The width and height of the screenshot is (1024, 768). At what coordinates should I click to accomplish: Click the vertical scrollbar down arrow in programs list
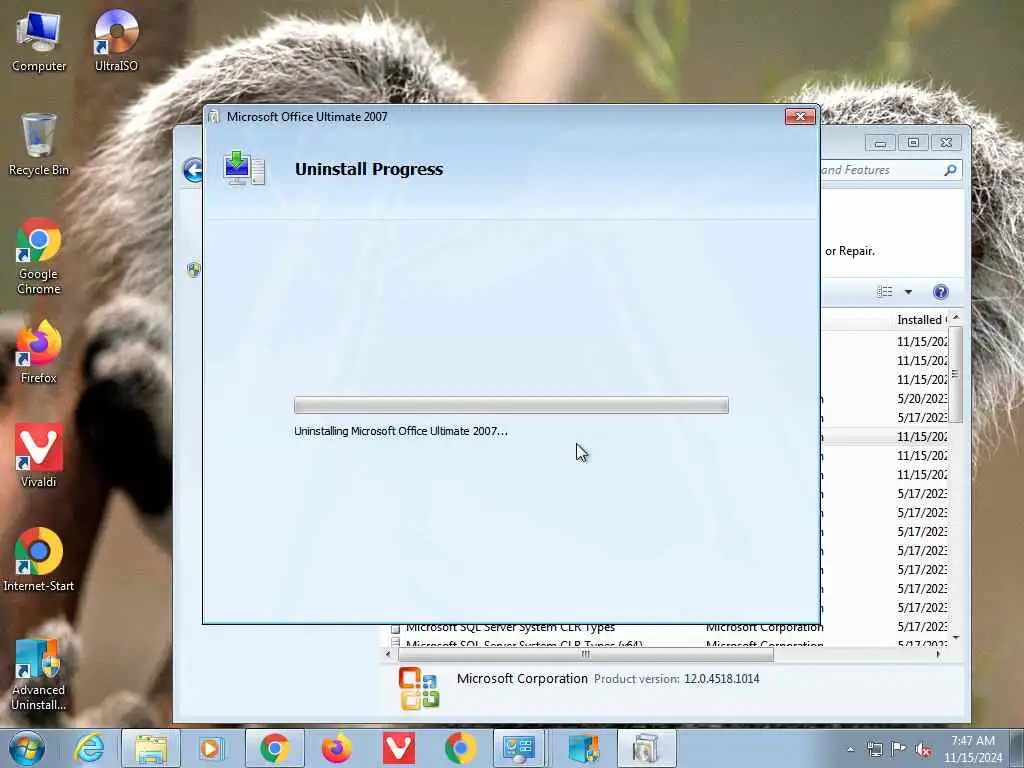(x=955, y=637)
